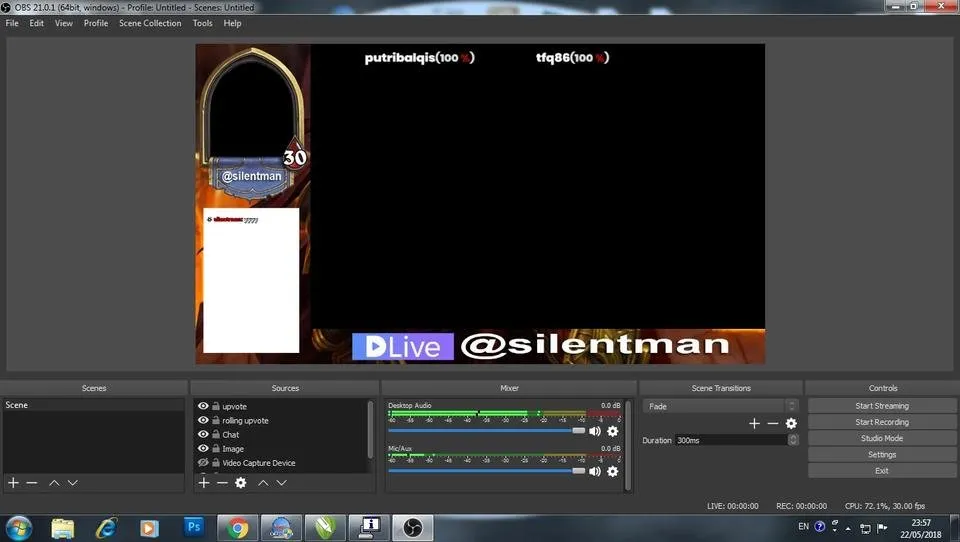The height and width of the screenshot is (542, 960).
Task: Open the Fade transition dropdown
Action: click(720, 406)
